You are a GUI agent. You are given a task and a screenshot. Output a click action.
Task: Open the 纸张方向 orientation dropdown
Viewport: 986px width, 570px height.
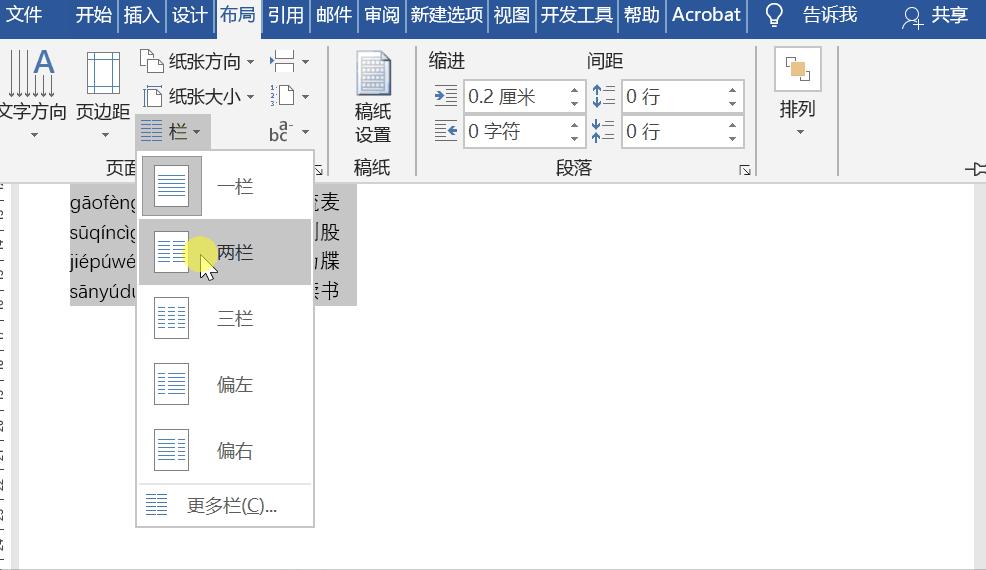pos(197,62)
